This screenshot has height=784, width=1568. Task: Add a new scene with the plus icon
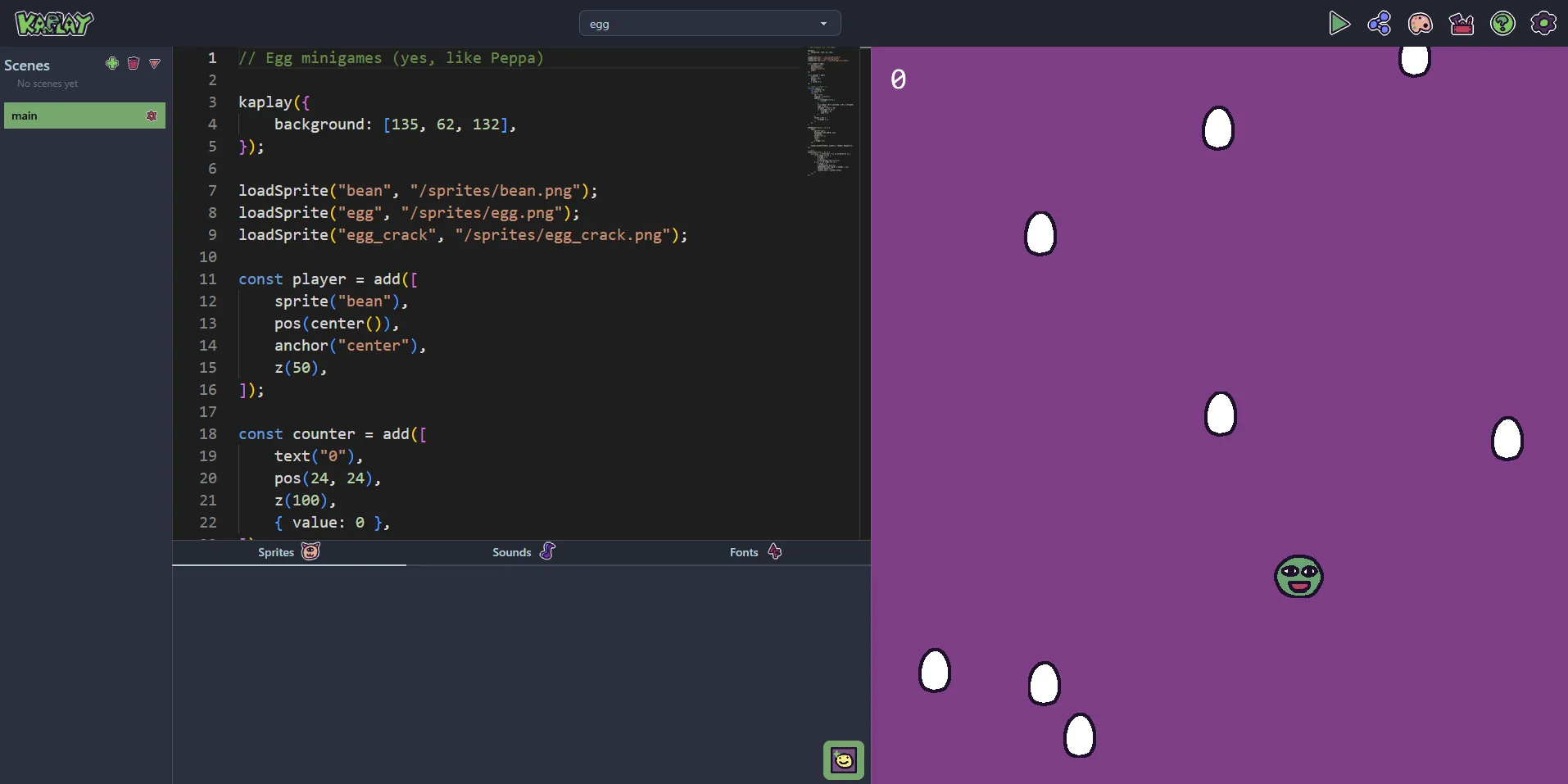click(x=112, y=64)
